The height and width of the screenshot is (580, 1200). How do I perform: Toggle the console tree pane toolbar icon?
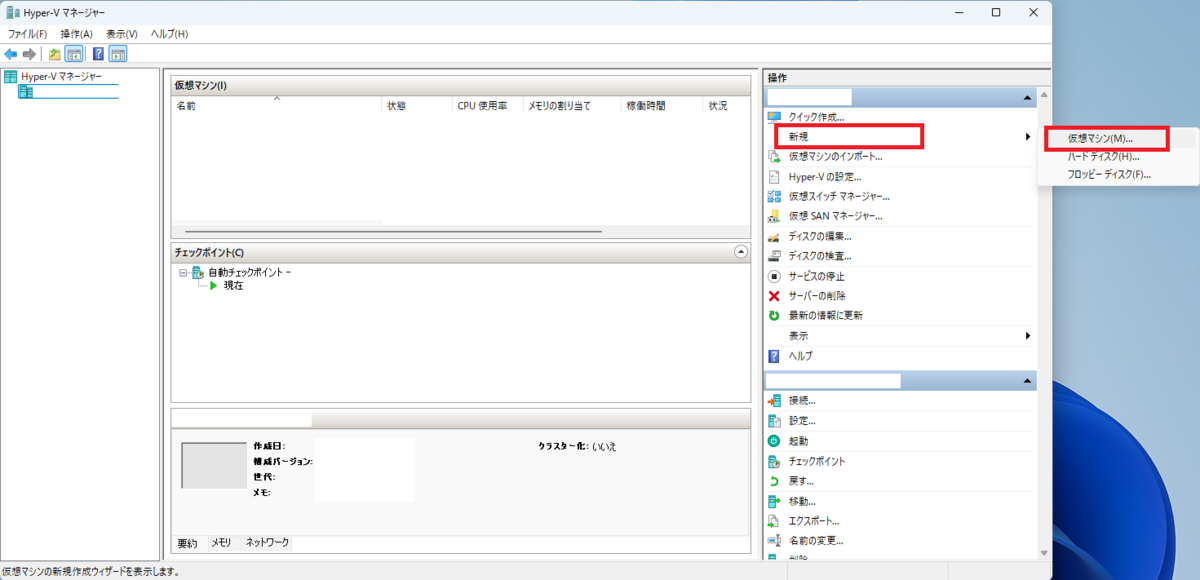[x=73, y=54]
